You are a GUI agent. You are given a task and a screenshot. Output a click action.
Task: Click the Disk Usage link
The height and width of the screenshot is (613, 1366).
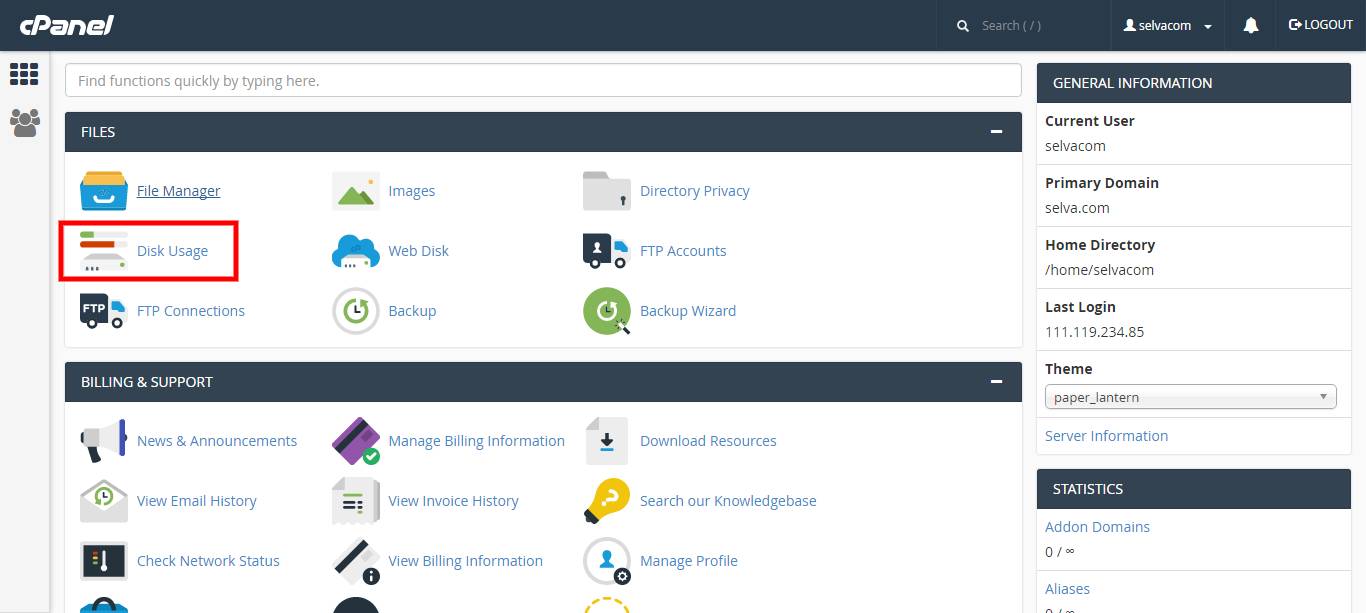172,251
